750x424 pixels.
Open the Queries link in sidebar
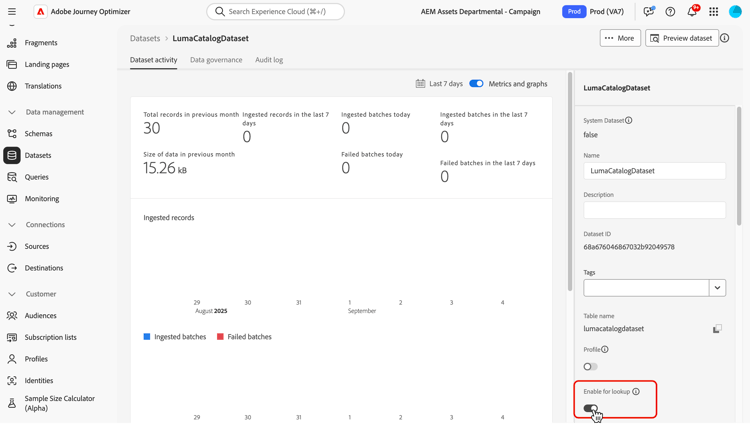pyautogui.click(x=37, y=177)
